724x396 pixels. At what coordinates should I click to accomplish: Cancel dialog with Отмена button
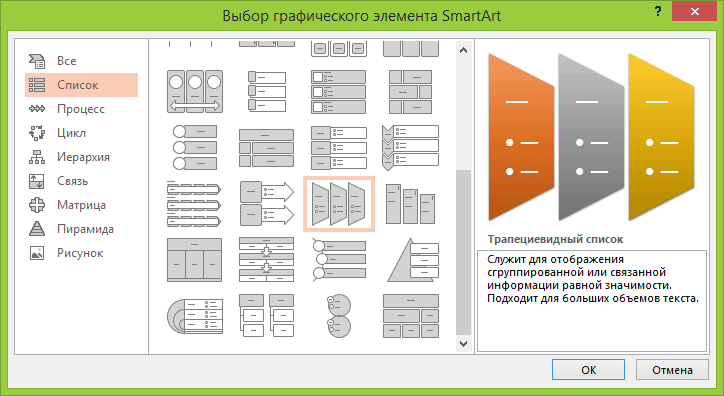tap(672, 370)
